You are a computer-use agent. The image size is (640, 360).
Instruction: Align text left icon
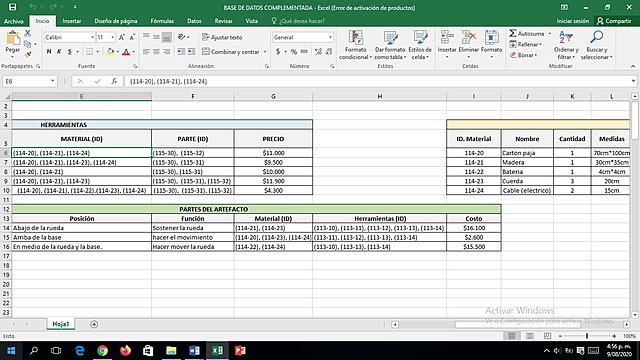(146, 52)
